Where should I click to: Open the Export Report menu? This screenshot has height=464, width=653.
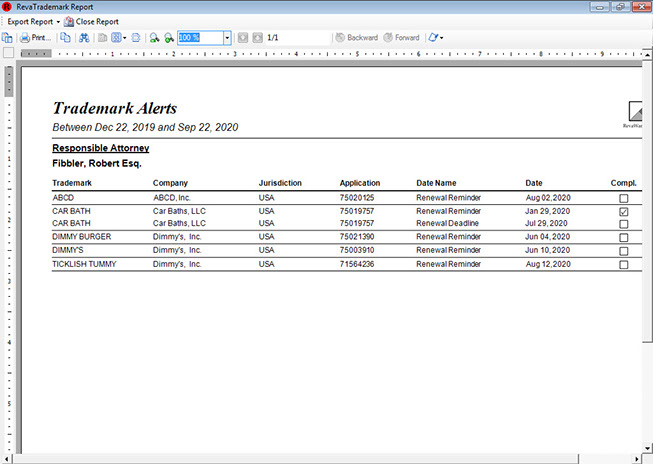point(29,21)
